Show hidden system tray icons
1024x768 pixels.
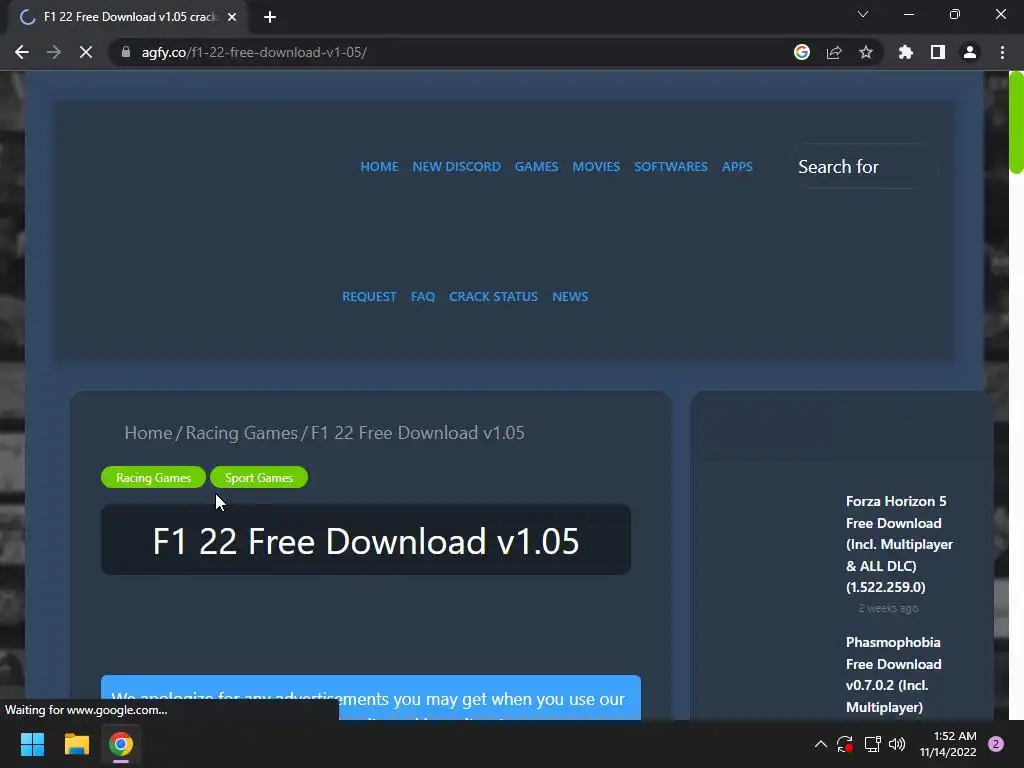click(x=821, y=744)
